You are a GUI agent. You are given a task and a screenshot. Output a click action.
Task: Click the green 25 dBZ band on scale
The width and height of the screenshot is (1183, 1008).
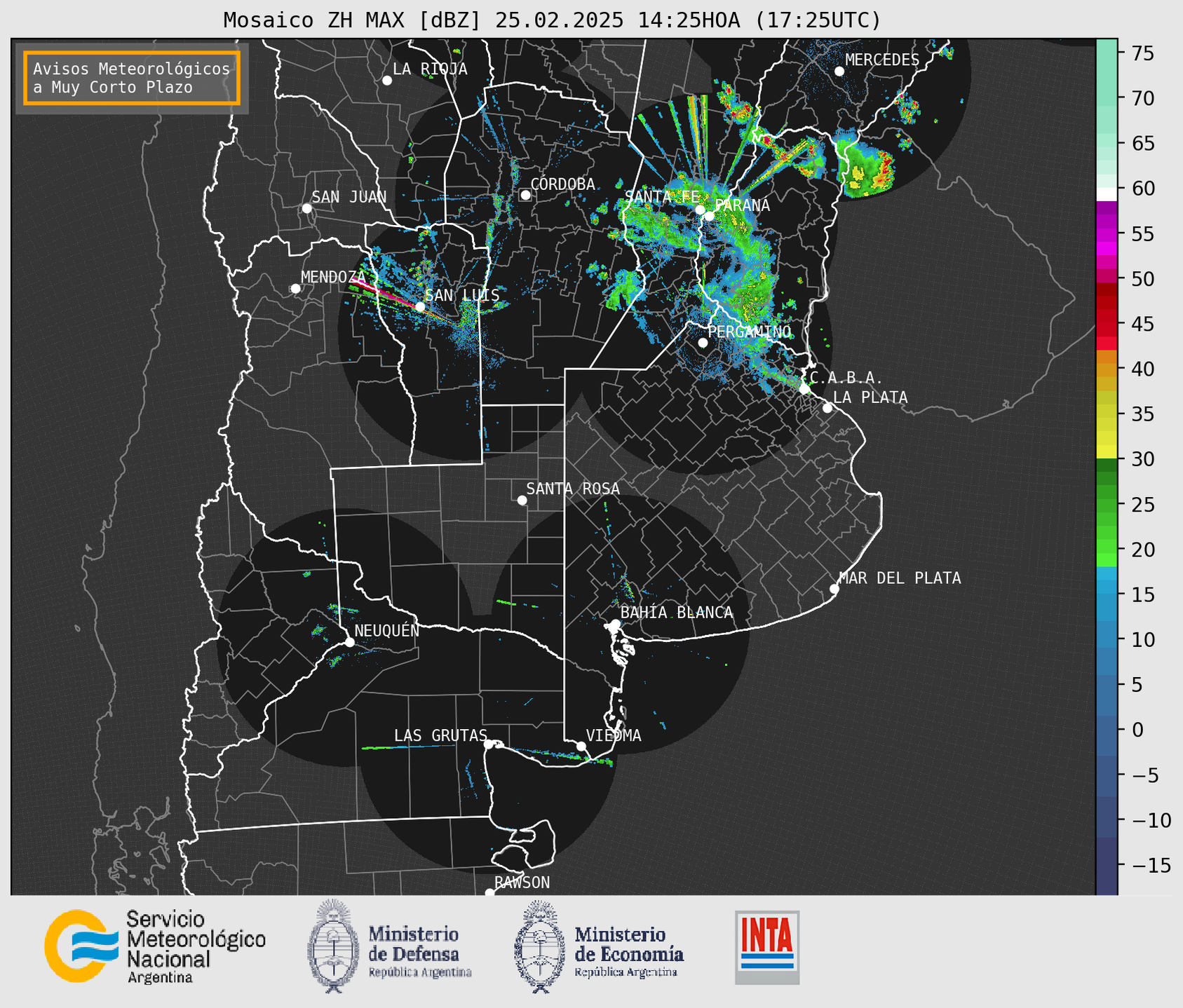click(x=1107, y=505)
